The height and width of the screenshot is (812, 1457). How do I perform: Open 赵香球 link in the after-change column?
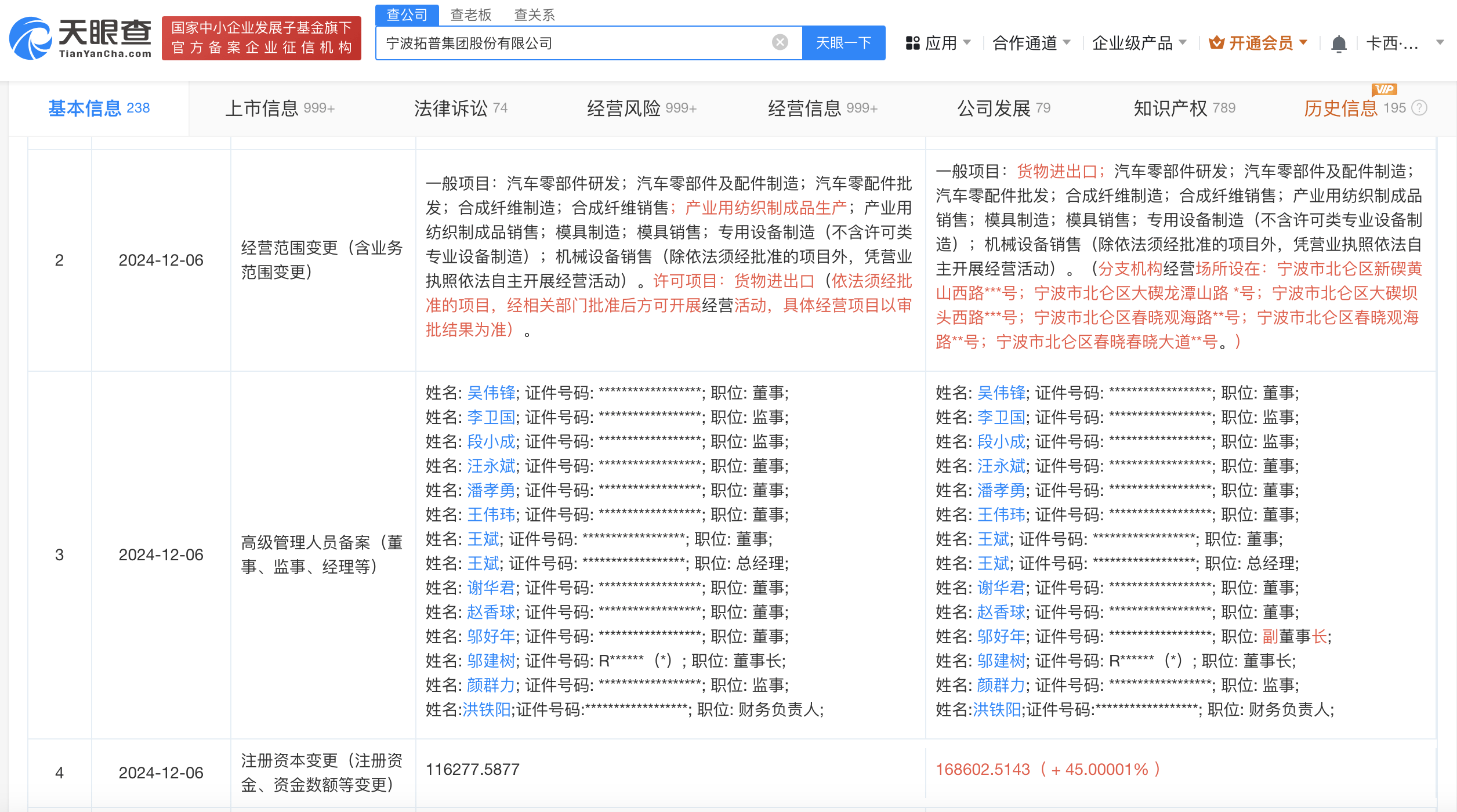point(1002,612)
